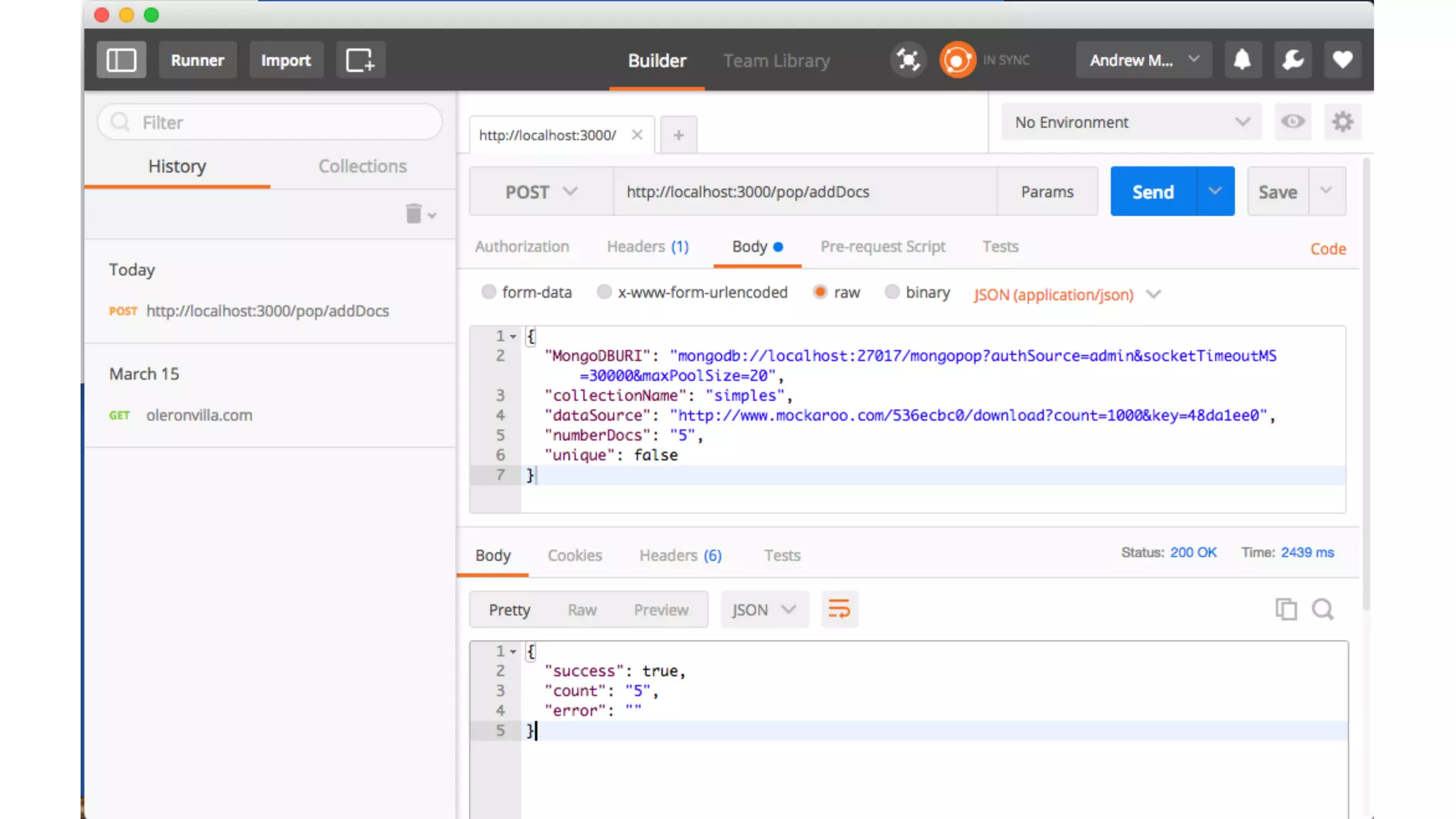Select x-www-form-urlencoded body type
This screenshot has width=1456, height=819.
pyautogui.click(x=604, y=292)
